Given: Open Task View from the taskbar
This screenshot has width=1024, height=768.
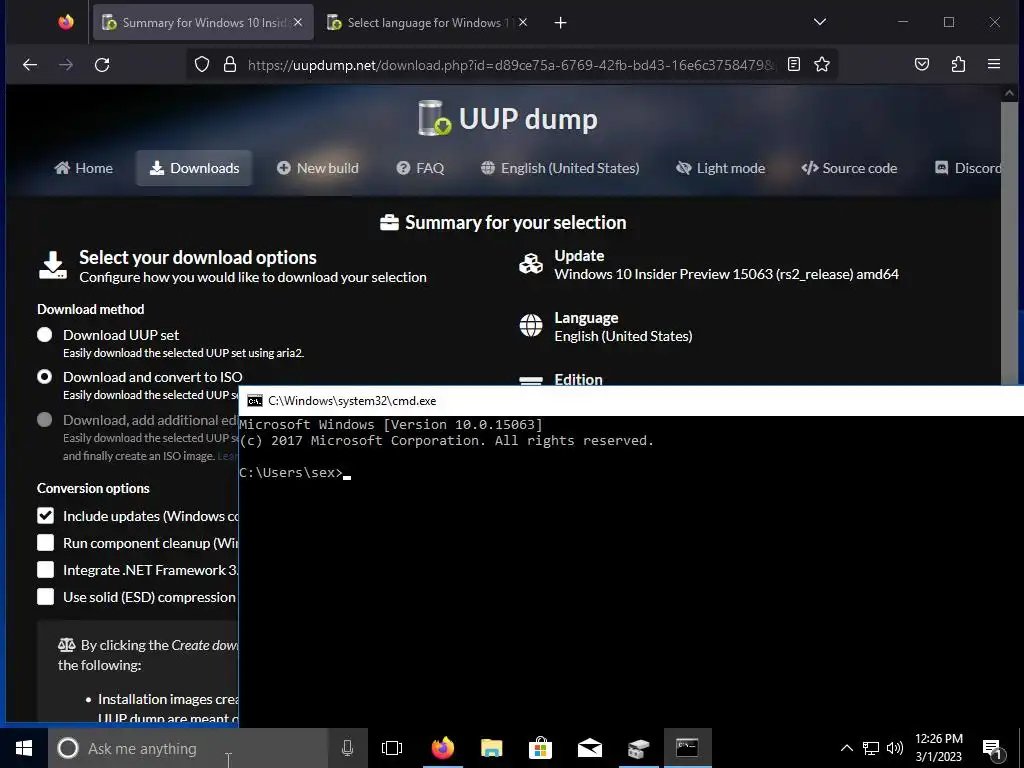Looking at the screenshot, I should pos(392,748).
